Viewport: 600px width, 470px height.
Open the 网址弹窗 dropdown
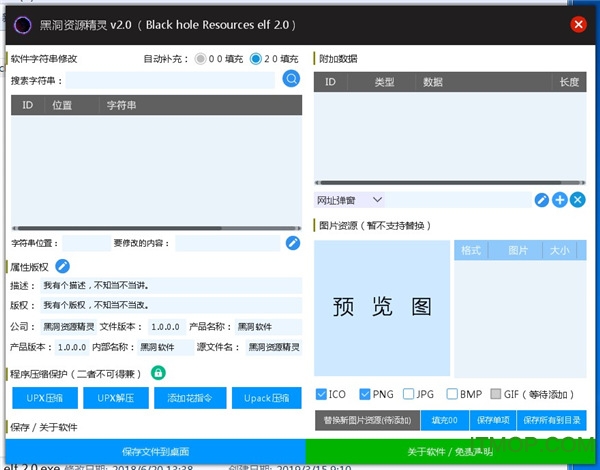[350, 200]
